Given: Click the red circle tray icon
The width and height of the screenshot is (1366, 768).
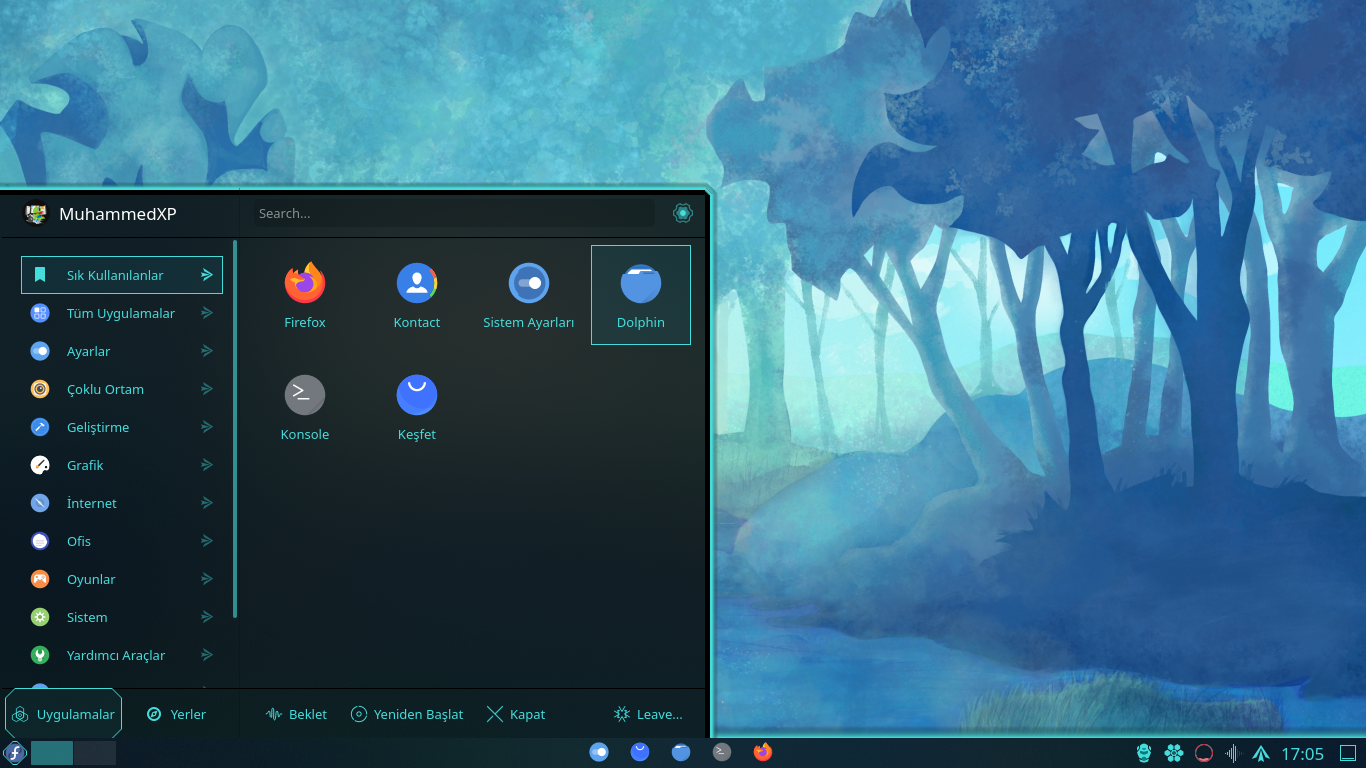Looking at the screenshot, I should [x=1204, y=753].
